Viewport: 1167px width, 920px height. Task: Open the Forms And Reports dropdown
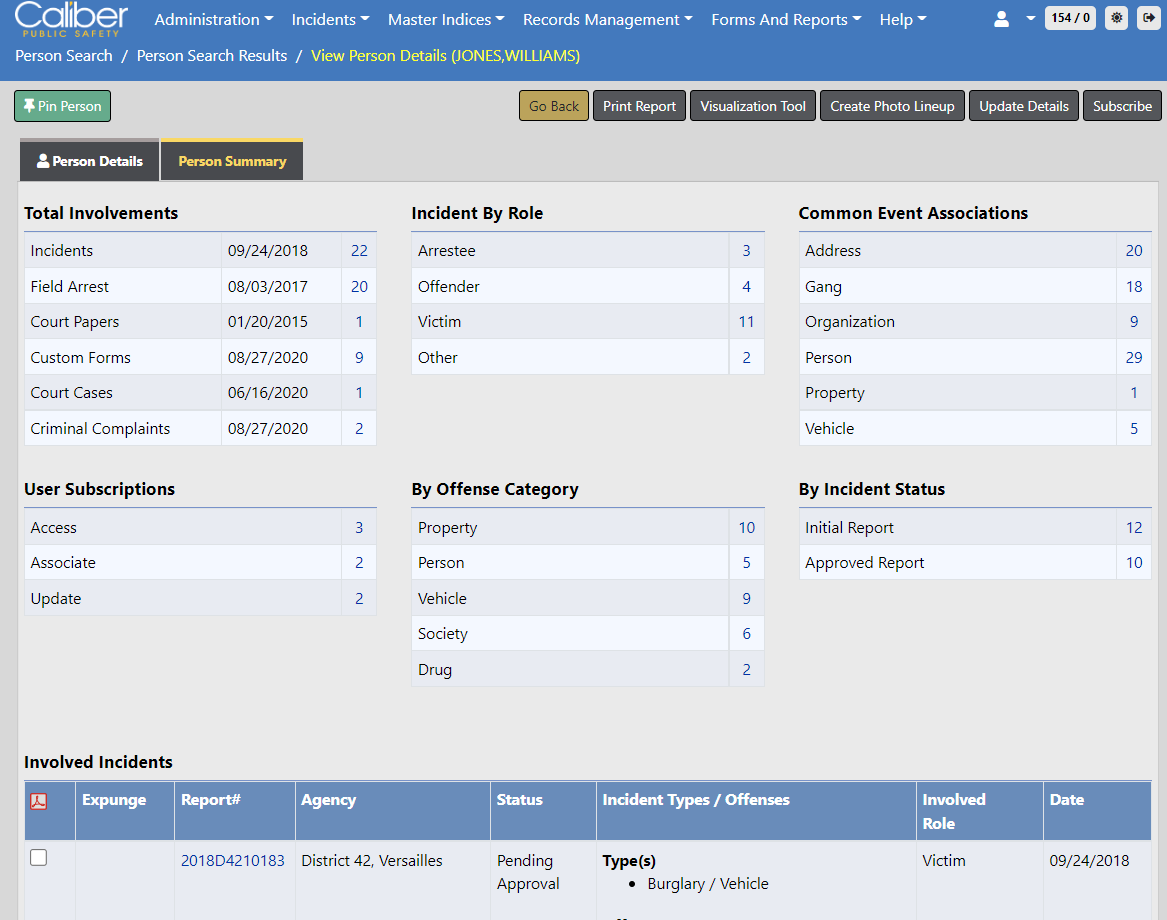tap(786, 20)
